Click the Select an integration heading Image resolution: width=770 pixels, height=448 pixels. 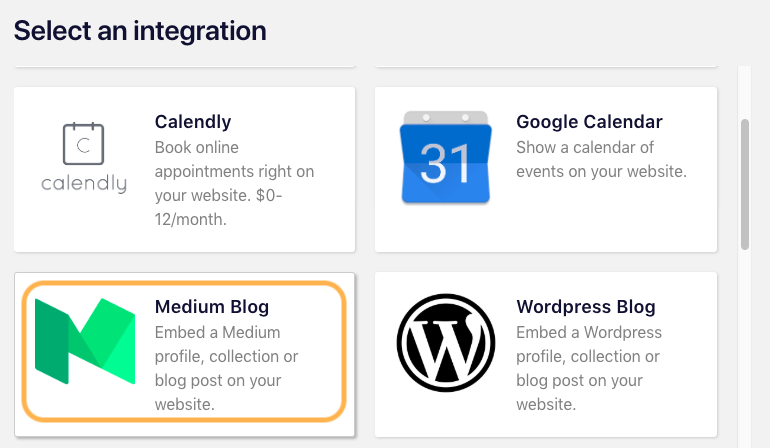click(140, 31)
